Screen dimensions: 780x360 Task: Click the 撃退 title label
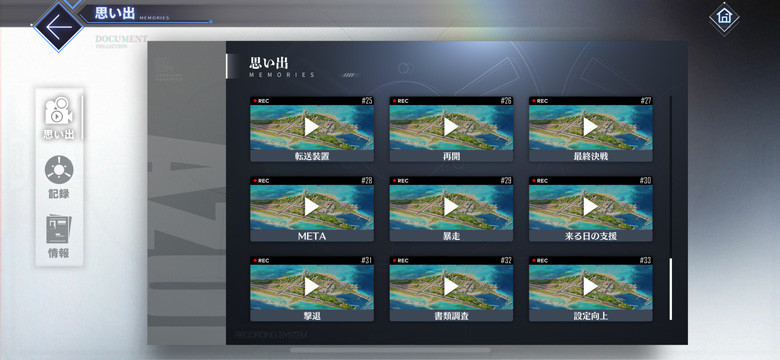point(312,316)
